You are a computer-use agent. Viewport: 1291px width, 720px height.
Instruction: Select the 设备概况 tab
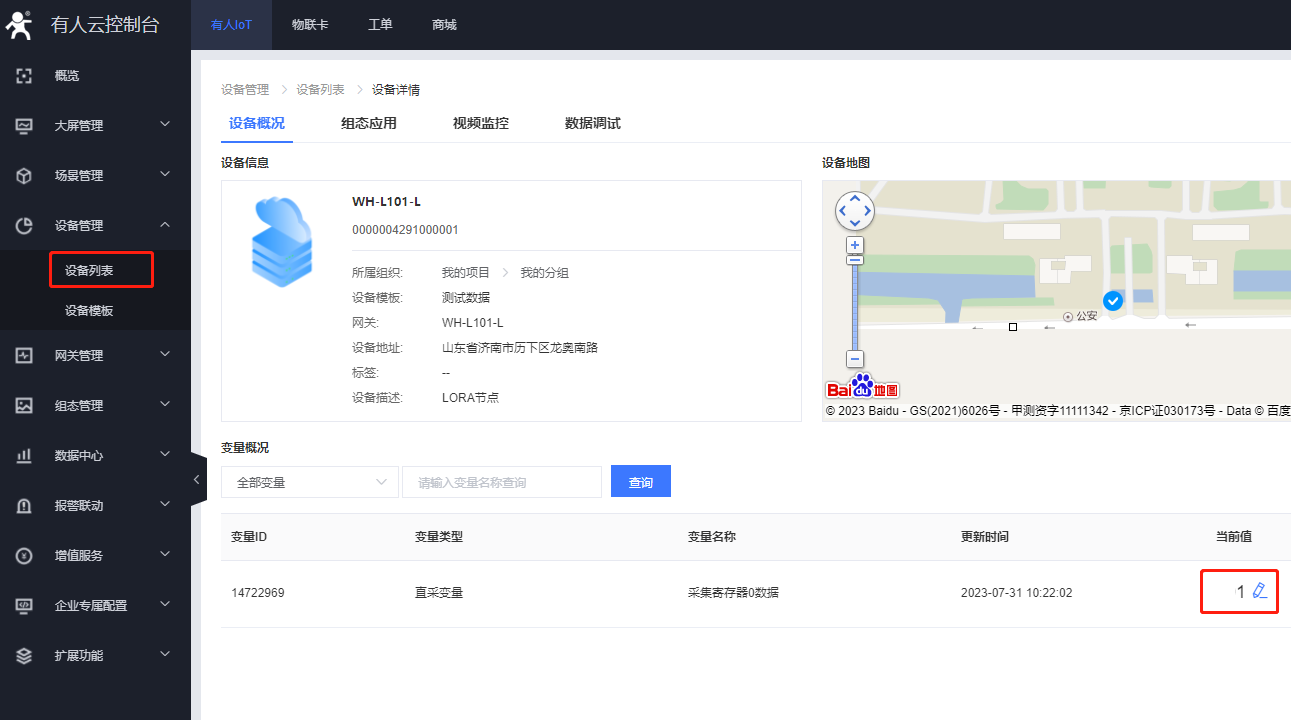(256, 124)
